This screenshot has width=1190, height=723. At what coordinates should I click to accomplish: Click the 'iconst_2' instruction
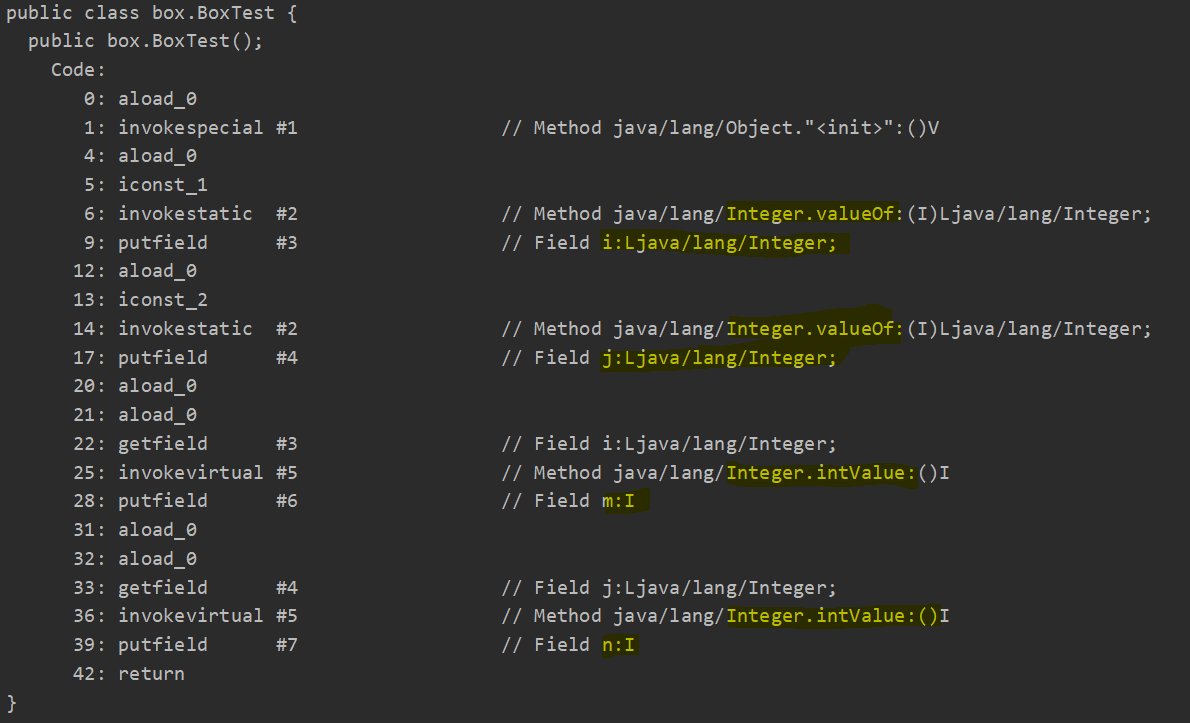click(163, 300)
